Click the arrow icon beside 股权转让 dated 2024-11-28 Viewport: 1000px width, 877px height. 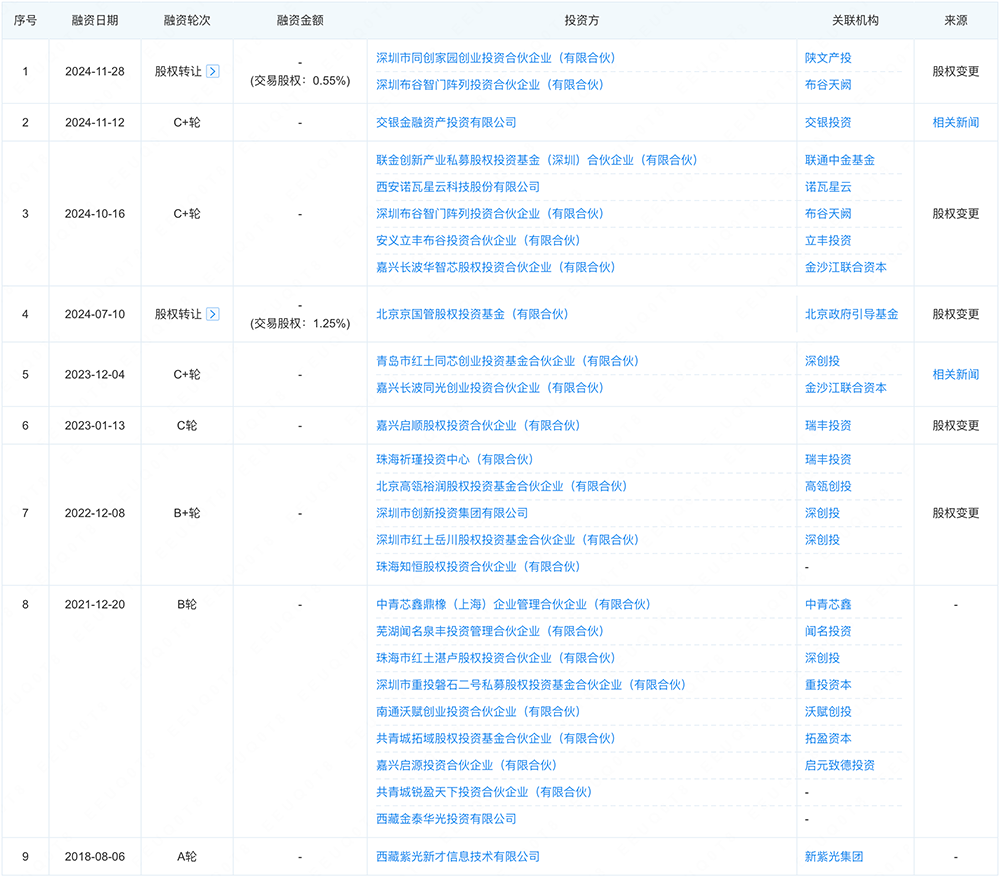point(212,72)
